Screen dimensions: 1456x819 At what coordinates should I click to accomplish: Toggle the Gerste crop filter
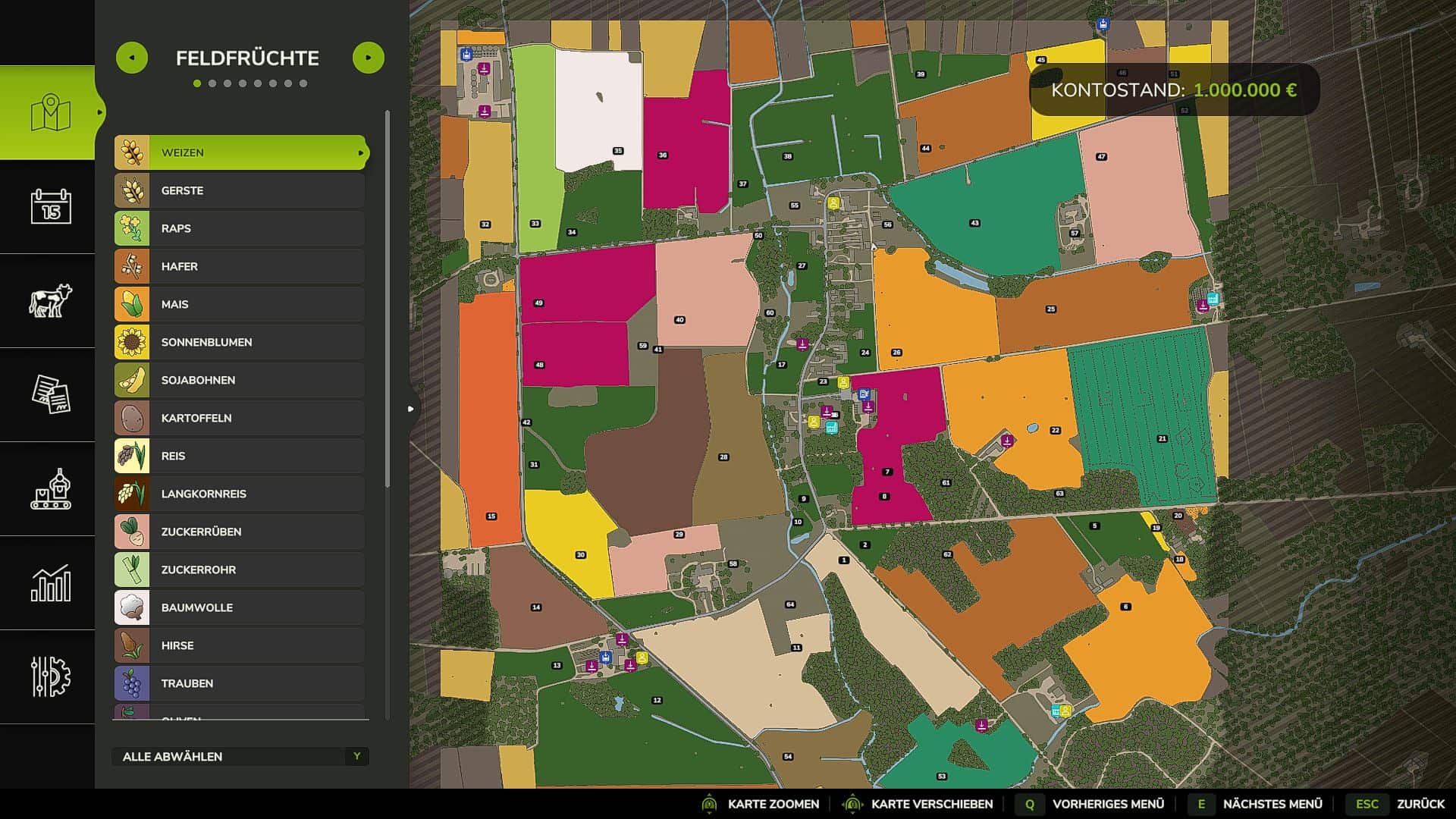pyautogui.click(x=240, y=190)
